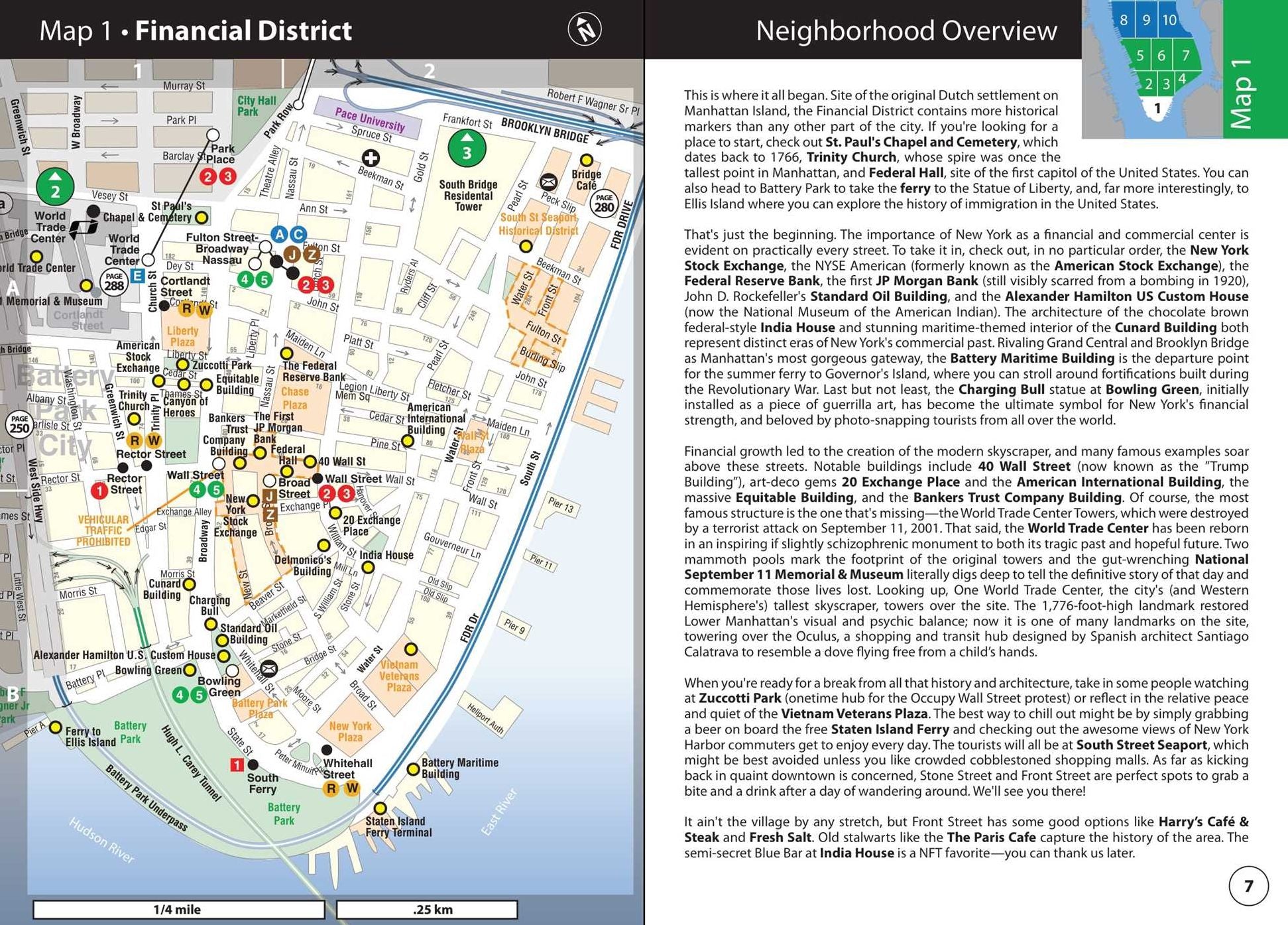Click the yellow marker beside India House

pyautogui.click(x=368, y=568)
